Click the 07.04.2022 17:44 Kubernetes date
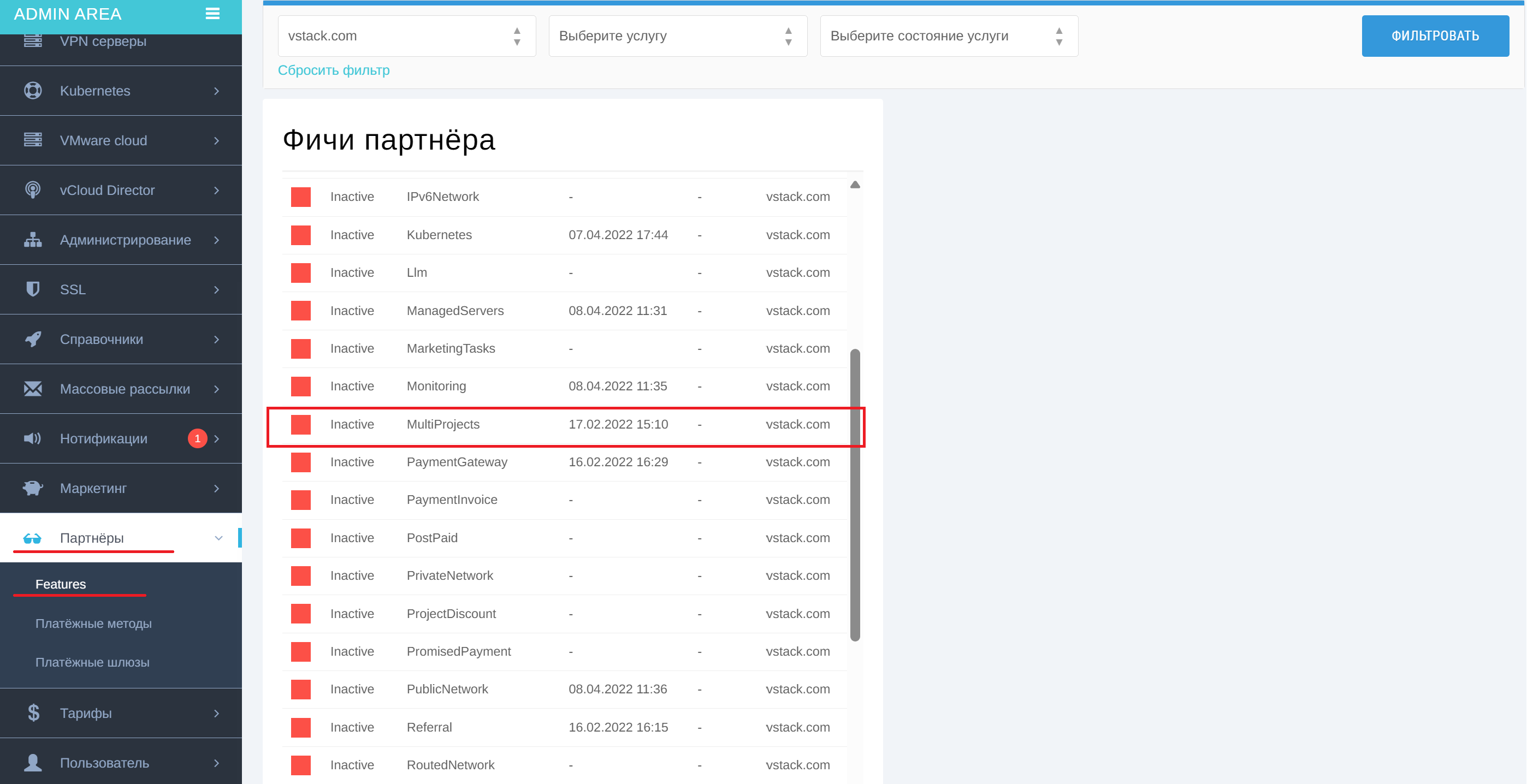This screenshot has width=1527, height=784. point(618,235)
